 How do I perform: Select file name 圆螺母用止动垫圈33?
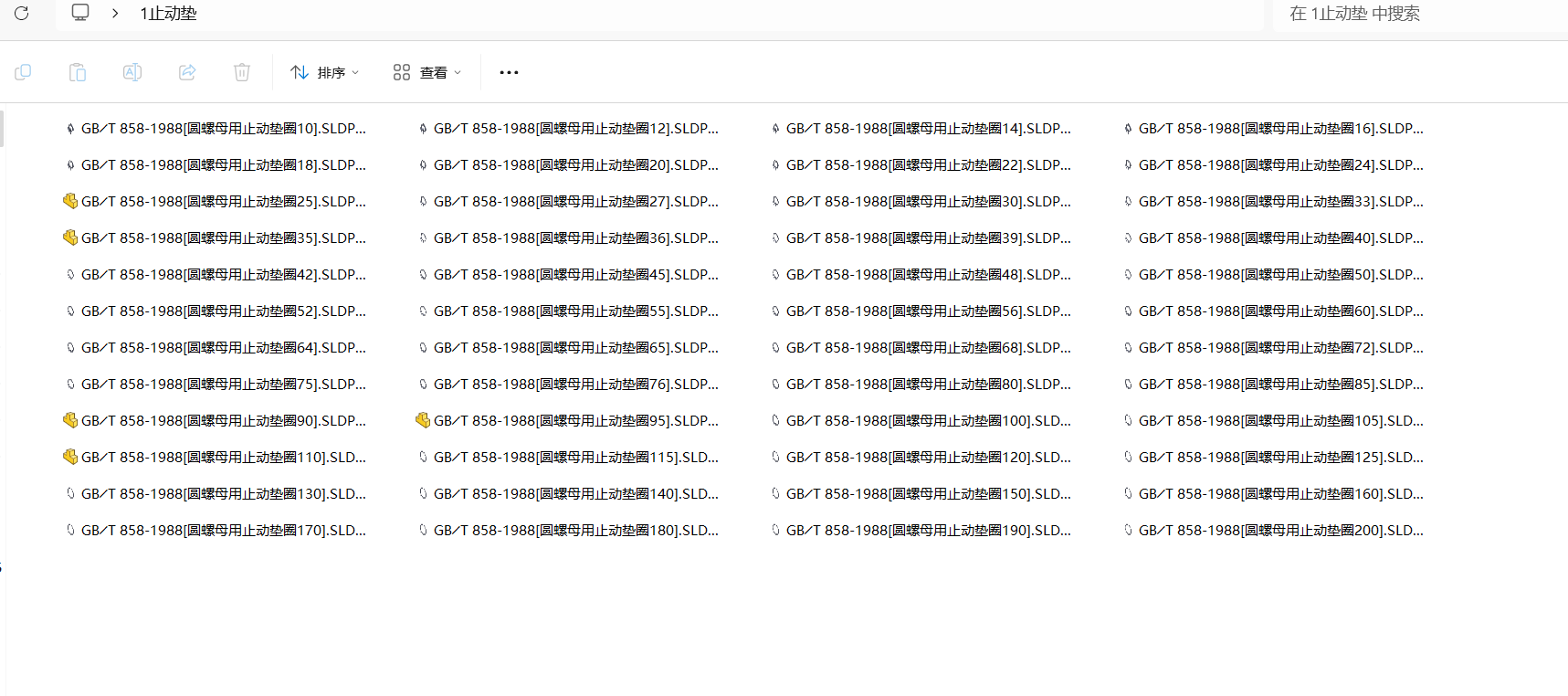(1280, 202)
